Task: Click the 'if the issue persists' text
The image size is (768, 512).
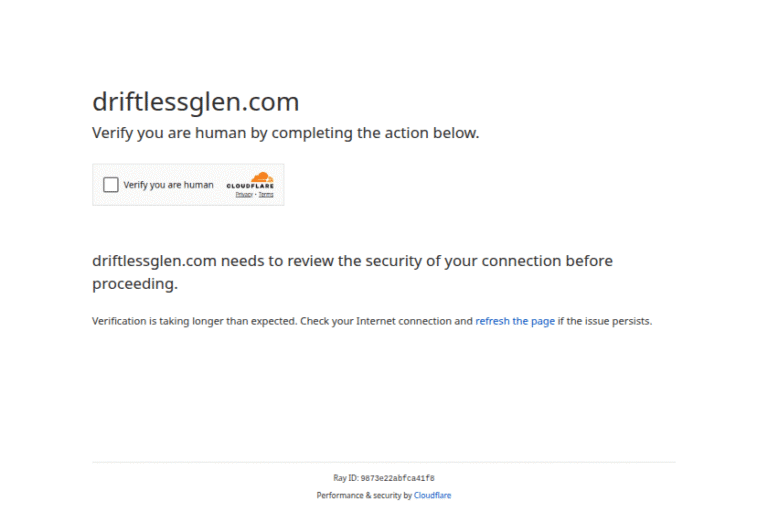Action: pyautogui.click(x=605, y=321)
